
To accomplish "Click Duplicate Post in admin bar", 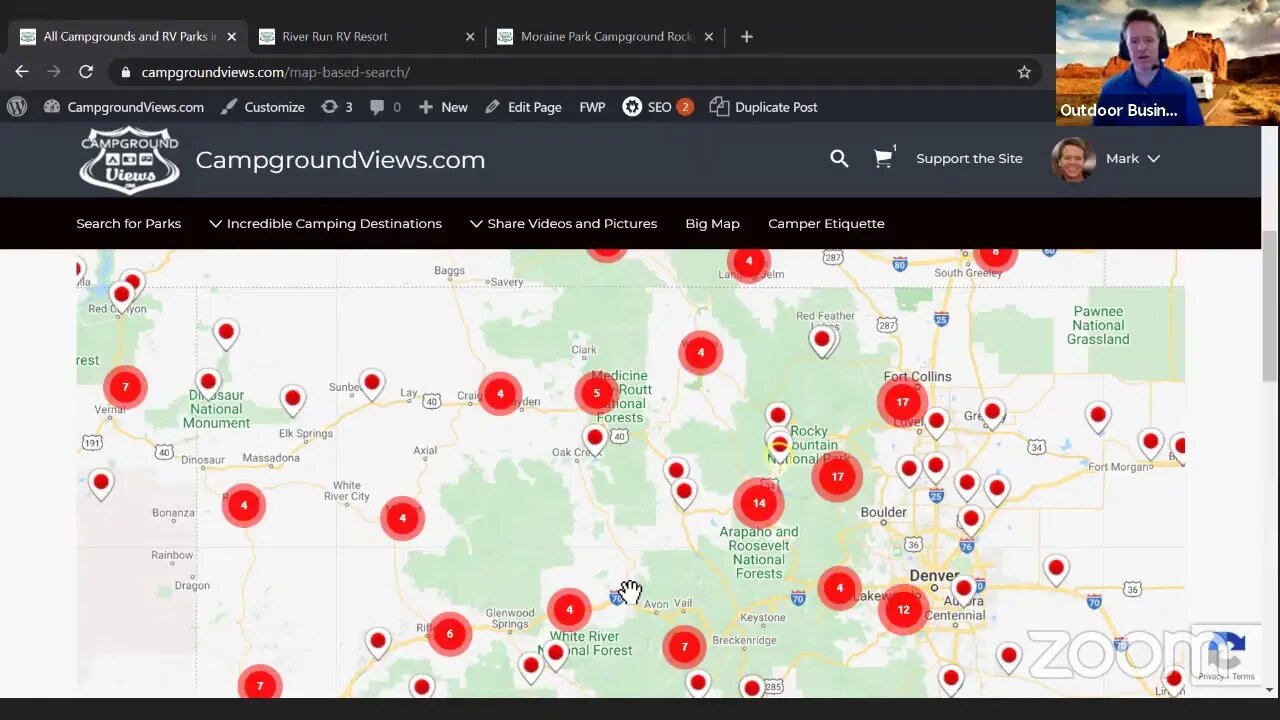I will tap(763, 107).
